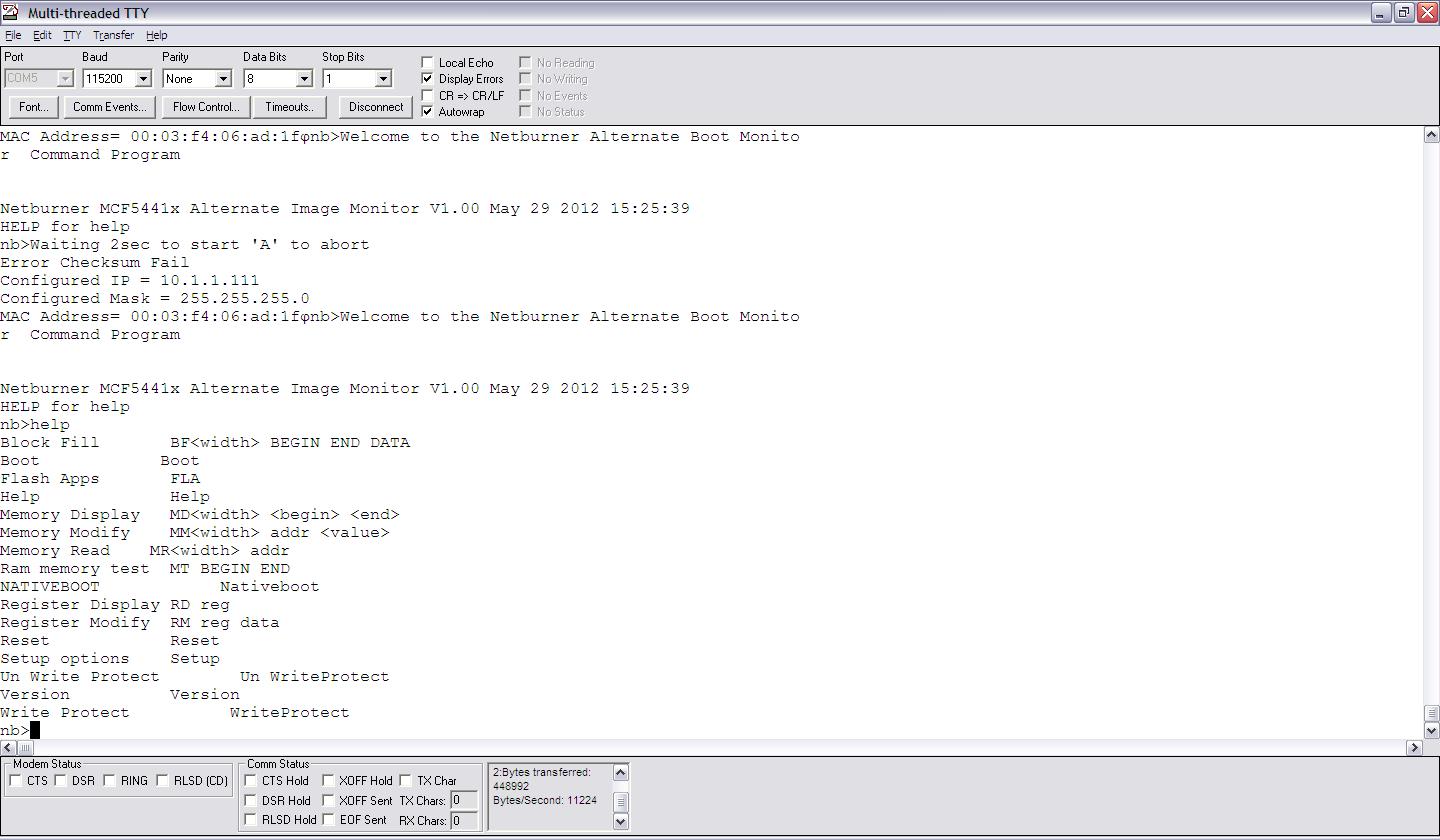Click the Multi-threaded TTY title bar icon
Viewport: 1440px width, 840px height.
[x=11, y=12]
